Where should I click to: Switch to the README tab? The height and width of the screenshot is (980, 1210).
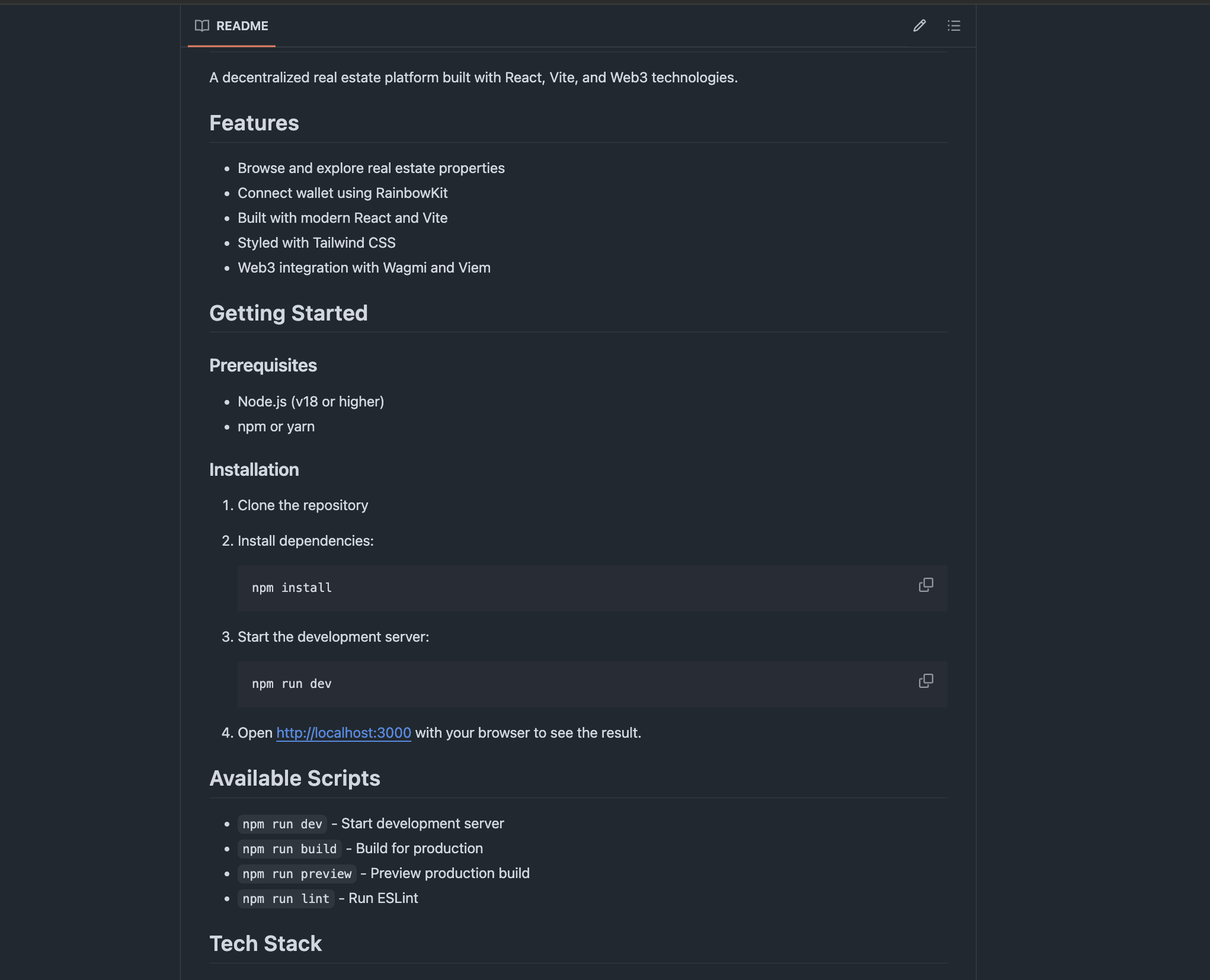pyautogui.click(x=232, y=26)
